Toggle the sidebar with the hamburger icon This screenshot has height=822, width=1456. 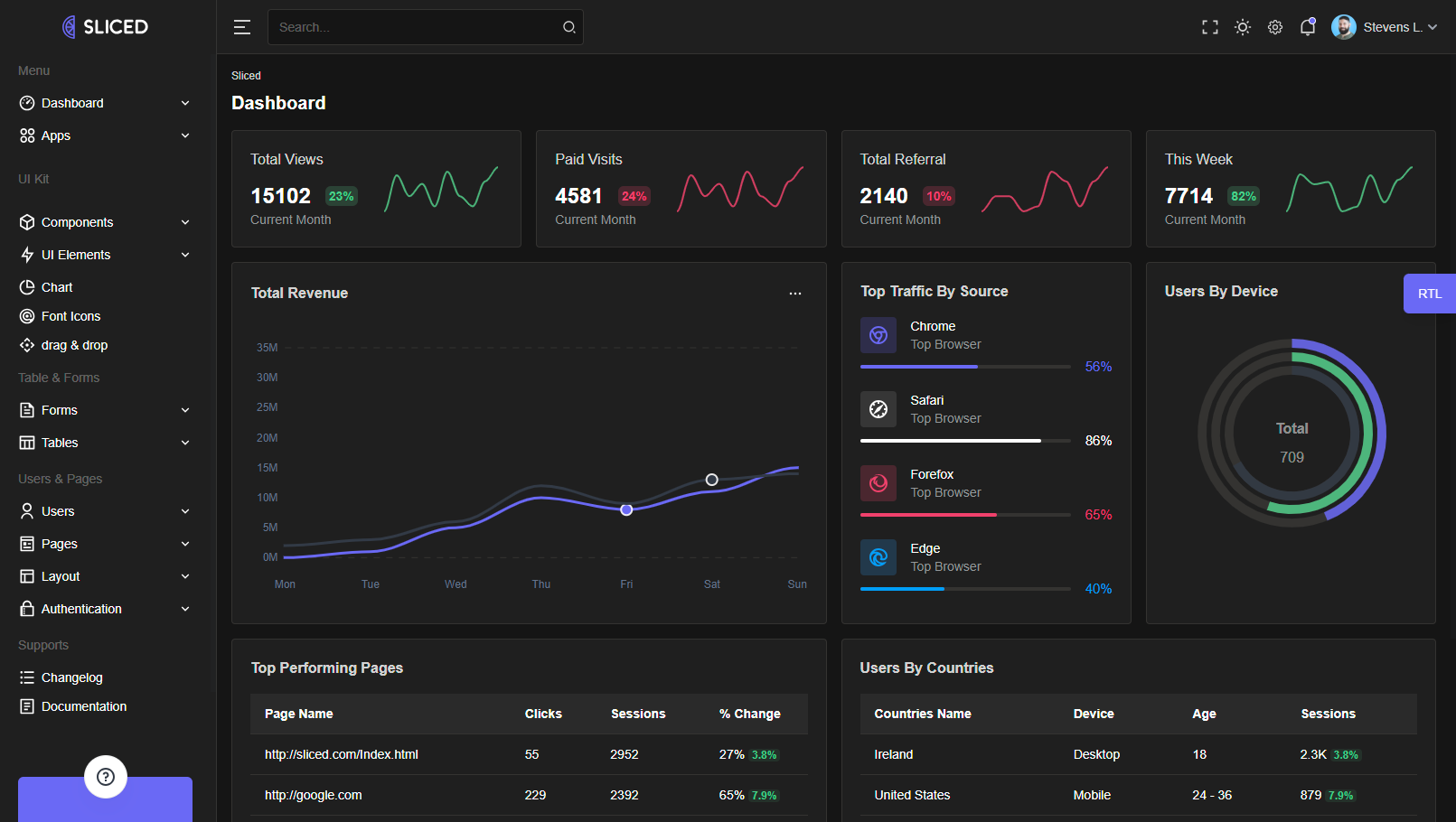[x=241, y=27]
